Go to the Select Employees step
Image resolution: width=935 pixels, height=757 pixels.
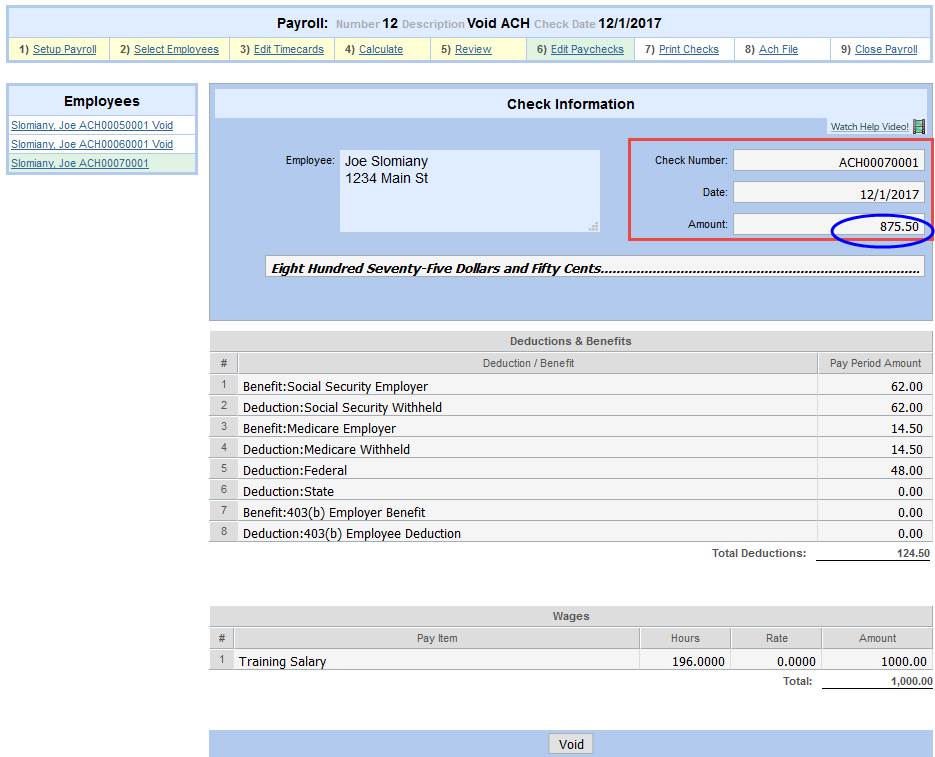pyautogui.click(x=176, y=50)
